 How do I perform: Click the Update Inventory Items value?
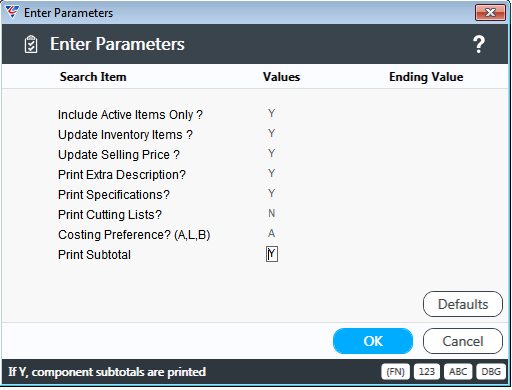coord(271,133)
